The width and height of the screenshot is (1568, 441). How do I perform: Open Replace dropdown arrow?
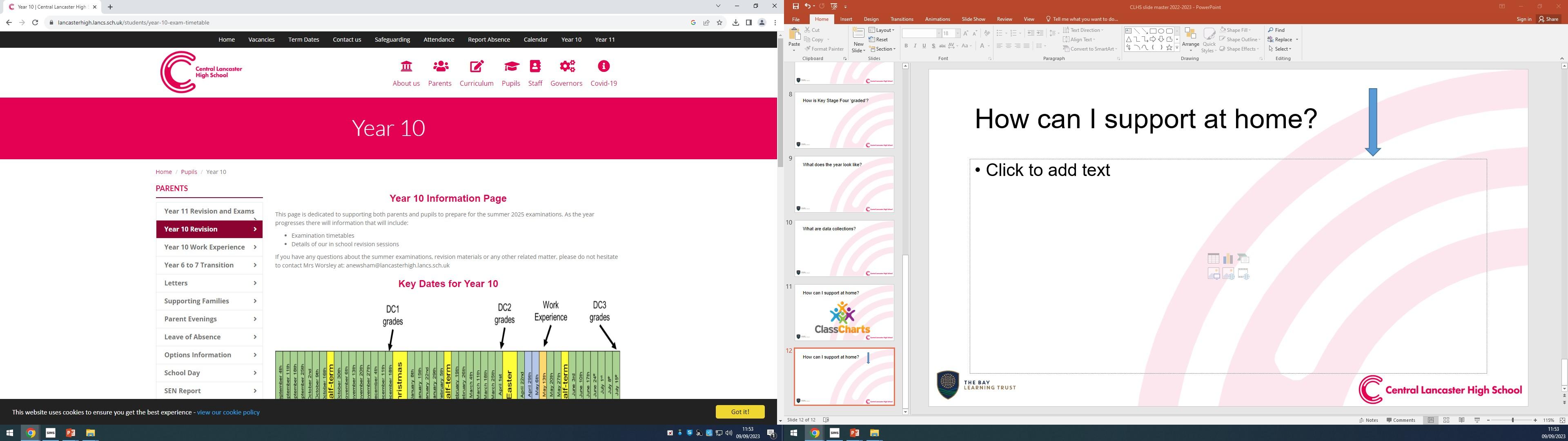(x=1297, y=40)
